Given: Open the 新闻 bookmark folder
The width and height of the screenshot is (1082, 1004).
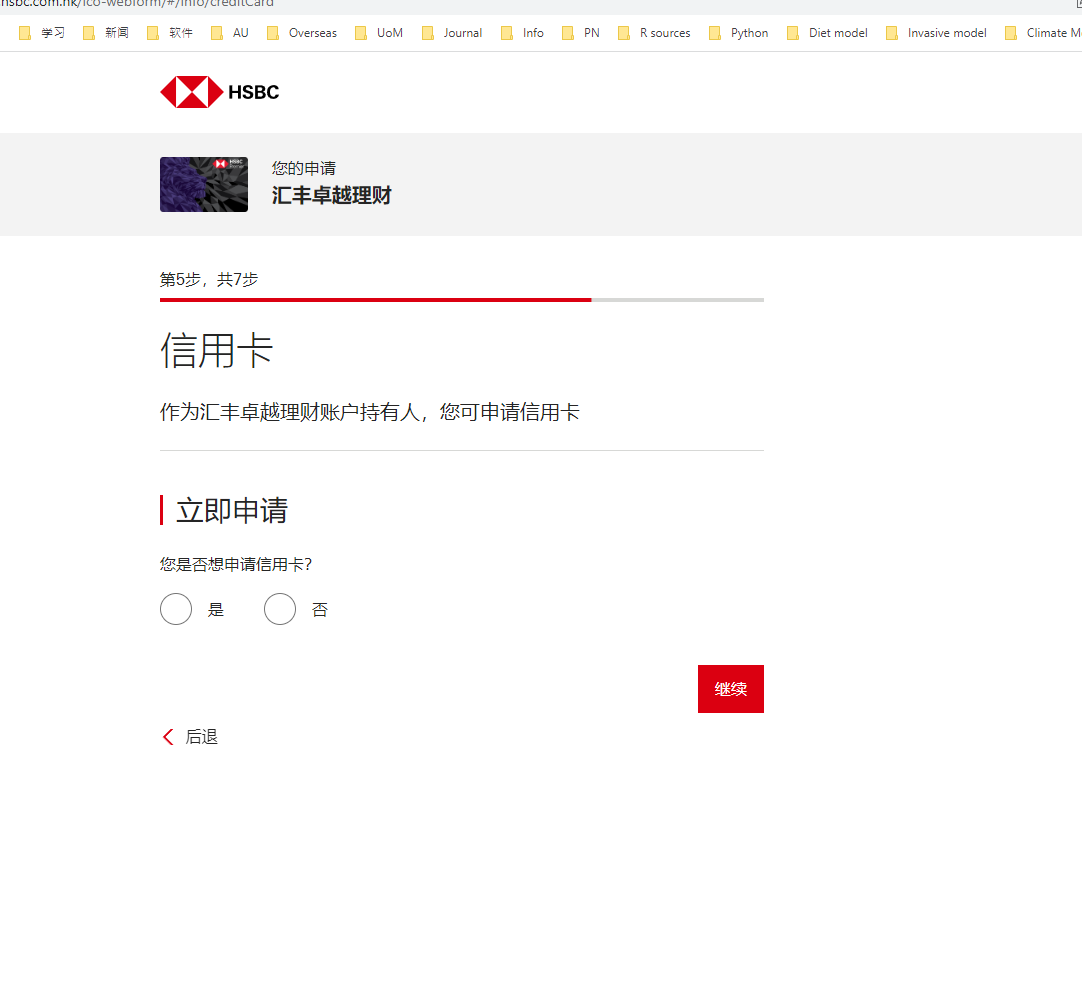Looking at the screenshot, I should pos(106,33).
